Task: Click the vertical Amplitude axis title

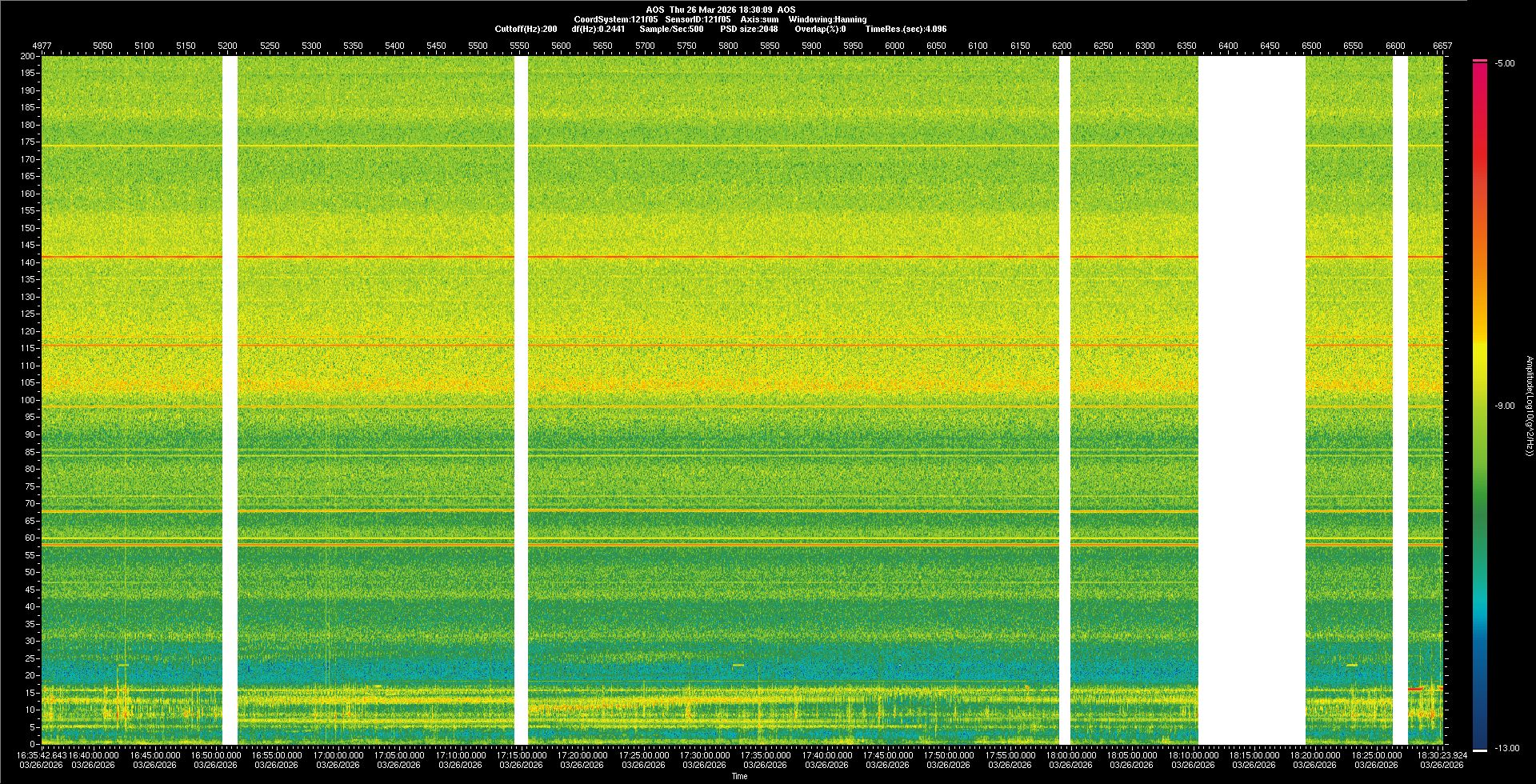Action: pos(1529,406)
